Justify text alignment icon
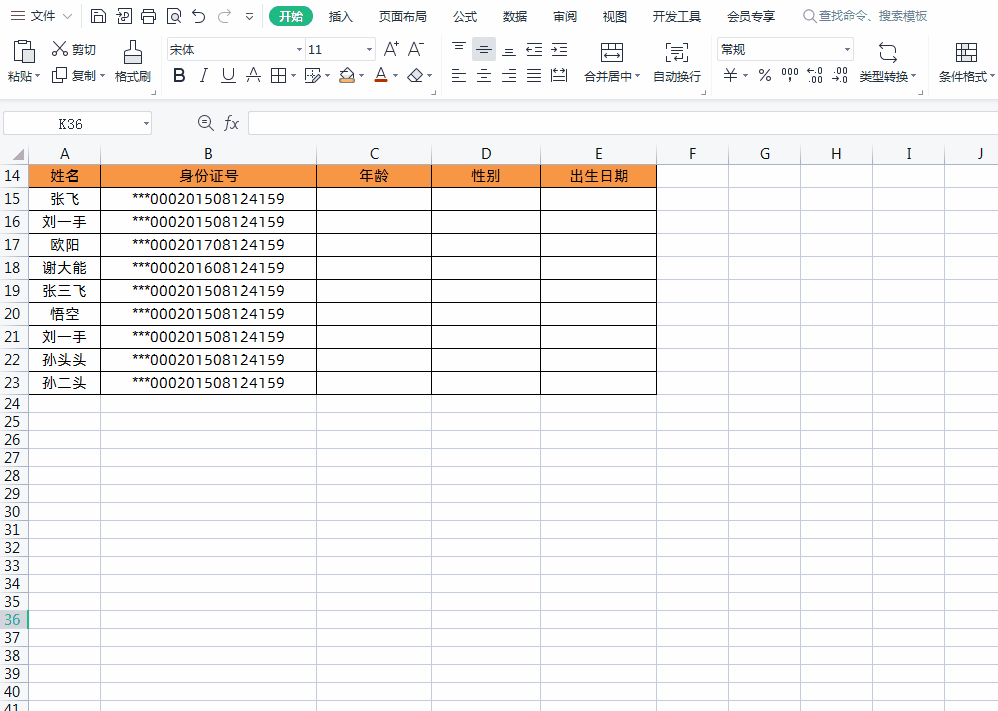The width and height of the screenshot is (998, 711). [x=534, y=76]
